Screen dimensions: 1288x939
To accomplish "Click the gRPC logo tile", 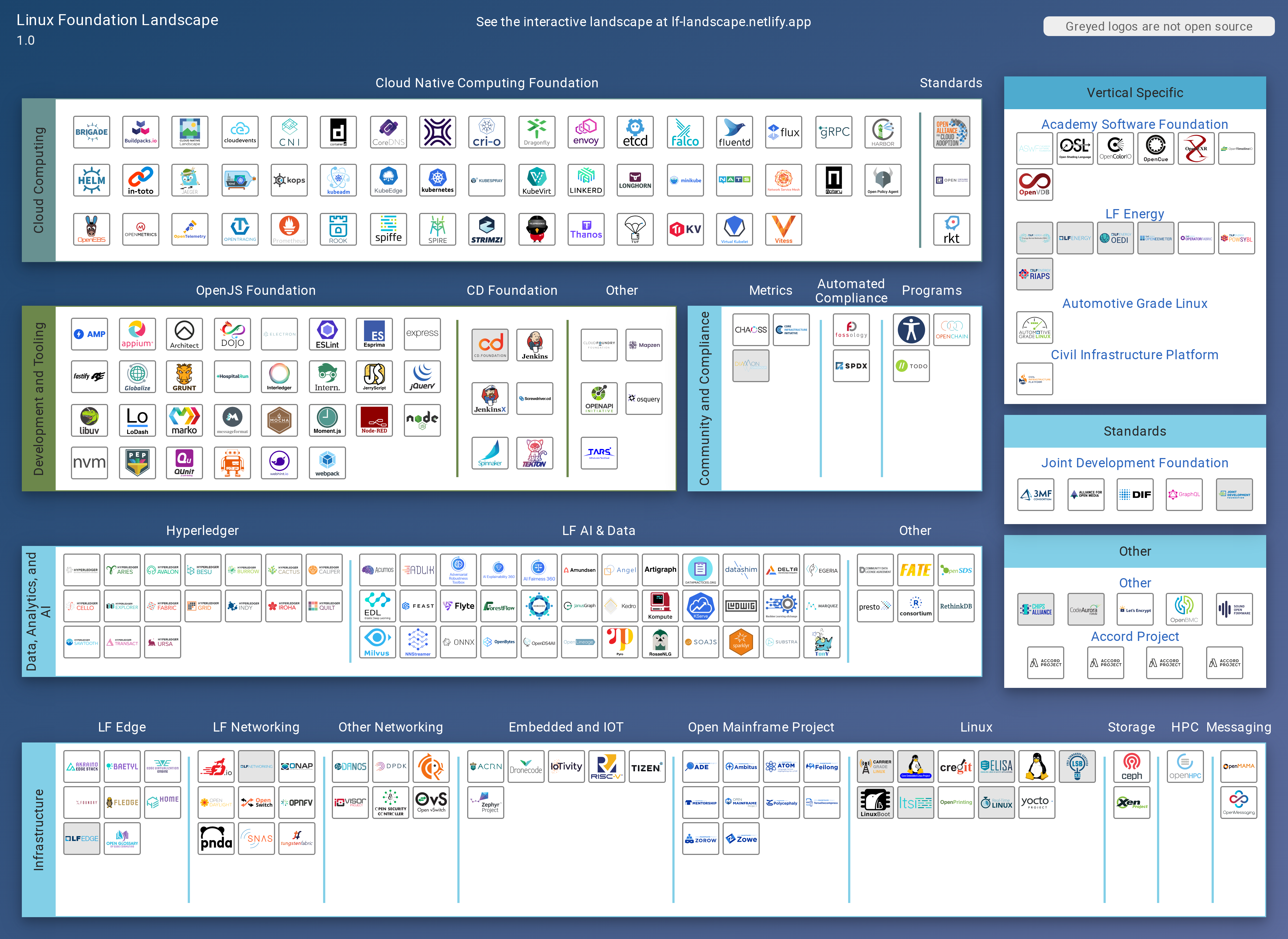I will pyautogui.click(x=833, y=132).
